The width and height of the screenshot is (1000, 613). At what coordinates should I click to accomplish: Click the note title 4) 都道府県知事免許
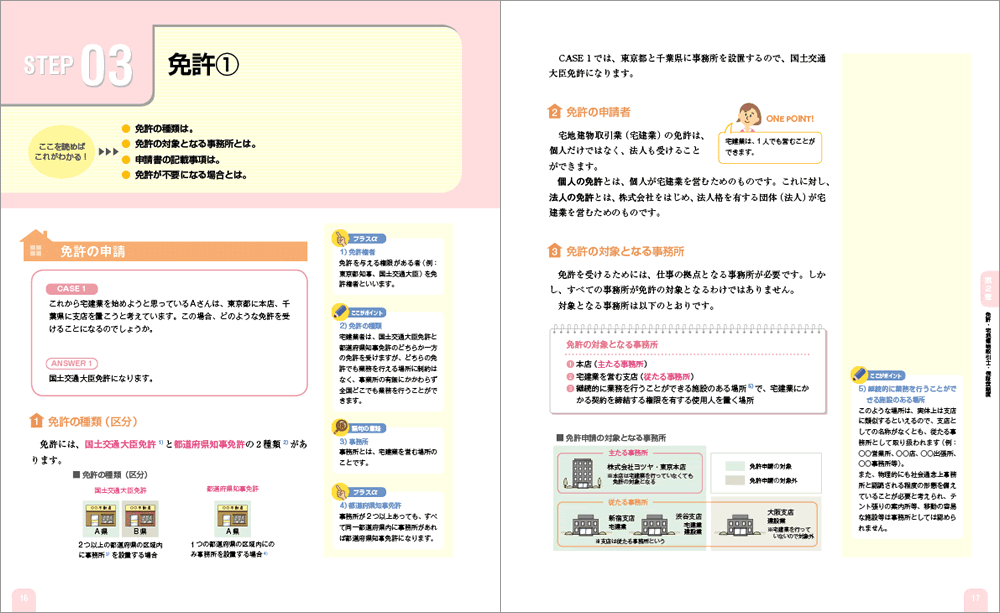tap(371, 505)
